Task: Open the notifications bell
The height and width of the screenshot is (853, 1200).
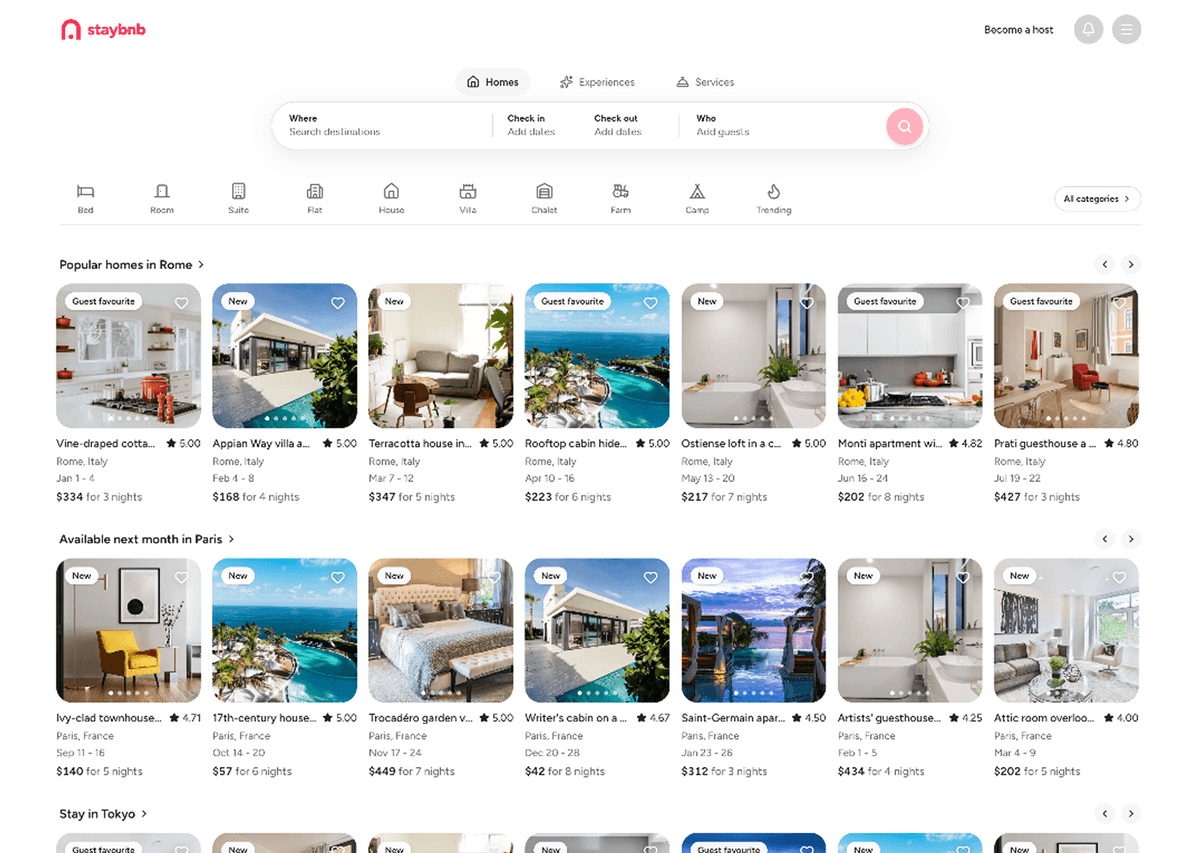Action: pos(1089,30)
